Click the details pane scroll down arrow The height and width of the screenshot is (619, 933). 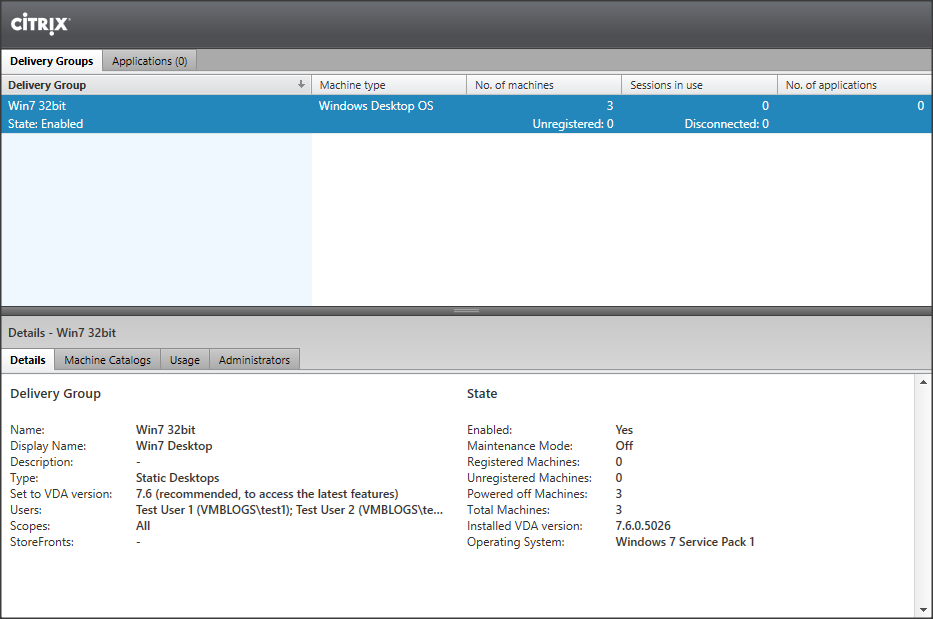(x=922, y=609)
